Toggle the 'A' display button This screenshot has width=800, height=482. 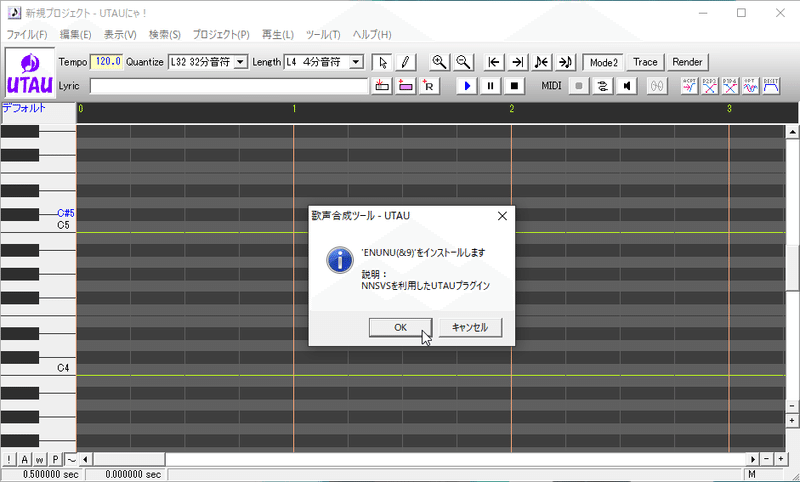(24, 459)
